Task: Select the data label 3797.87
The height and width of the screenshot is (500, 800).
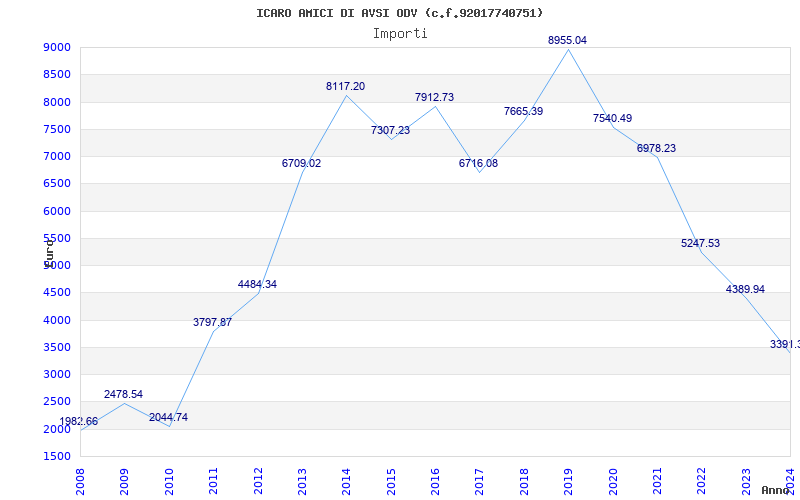Action: 212,322
